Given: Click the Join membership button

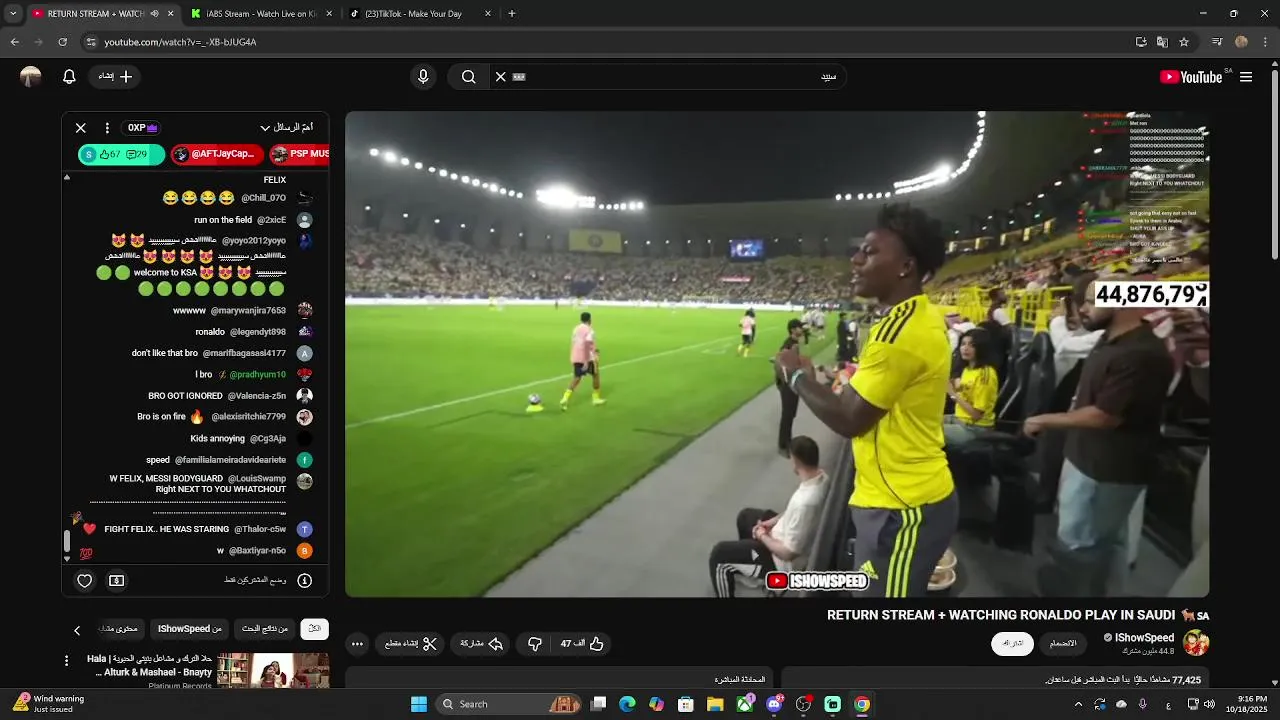Looking at the screenshot, I should (1063, 644).
